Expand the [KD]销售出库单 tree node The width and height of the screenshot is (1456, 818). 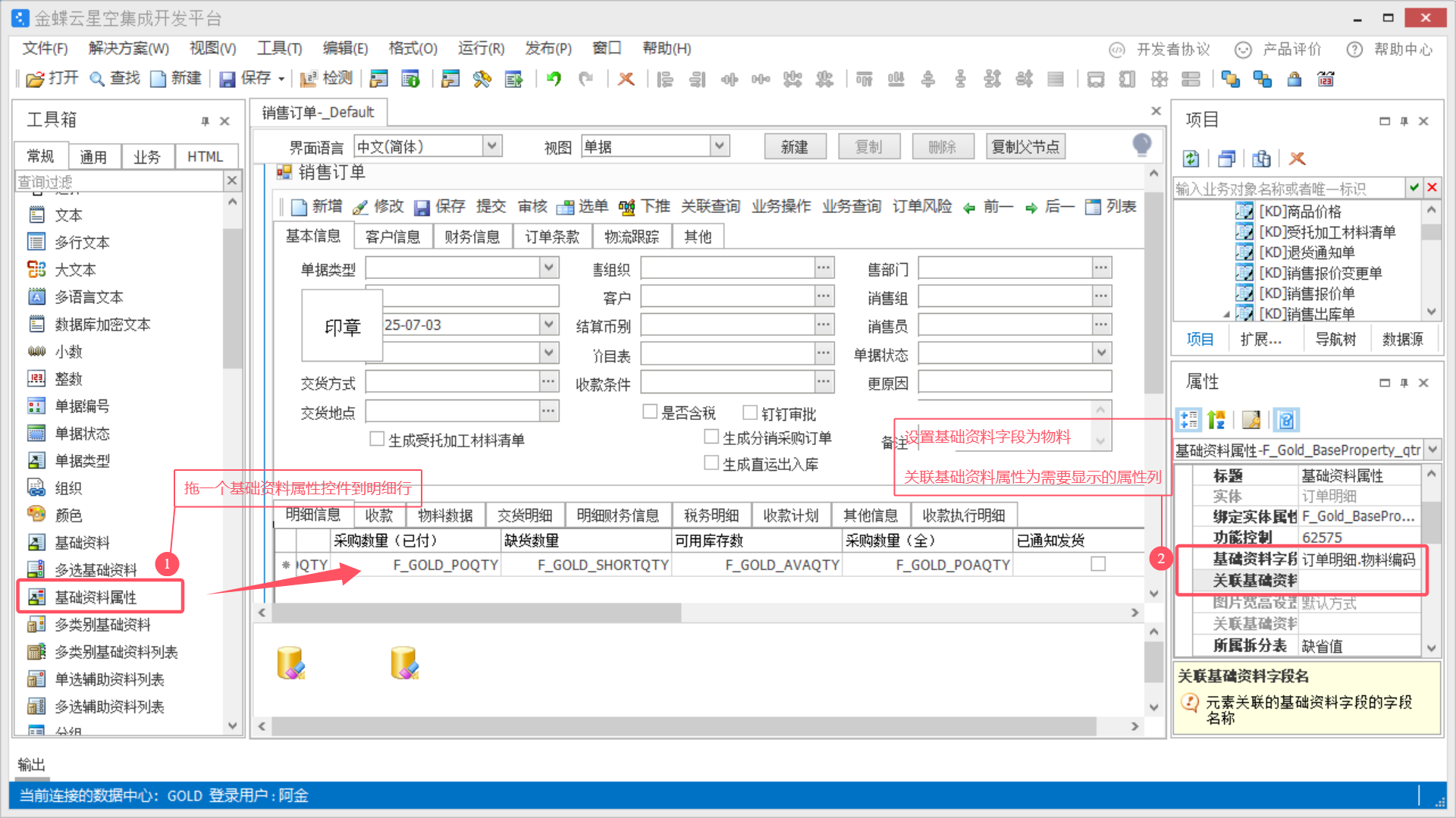[x=1226, y=314]
